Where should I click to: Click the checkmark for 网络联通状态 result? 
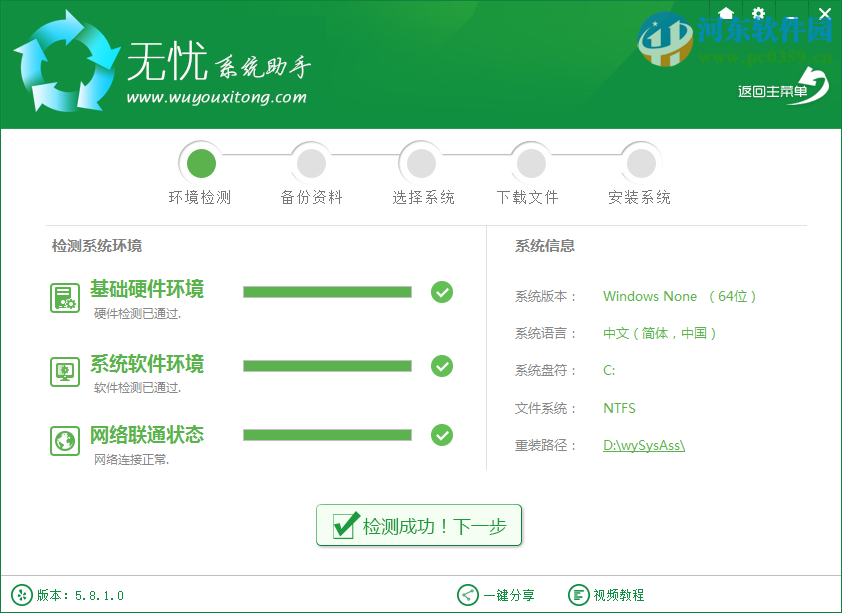[442, 435]
